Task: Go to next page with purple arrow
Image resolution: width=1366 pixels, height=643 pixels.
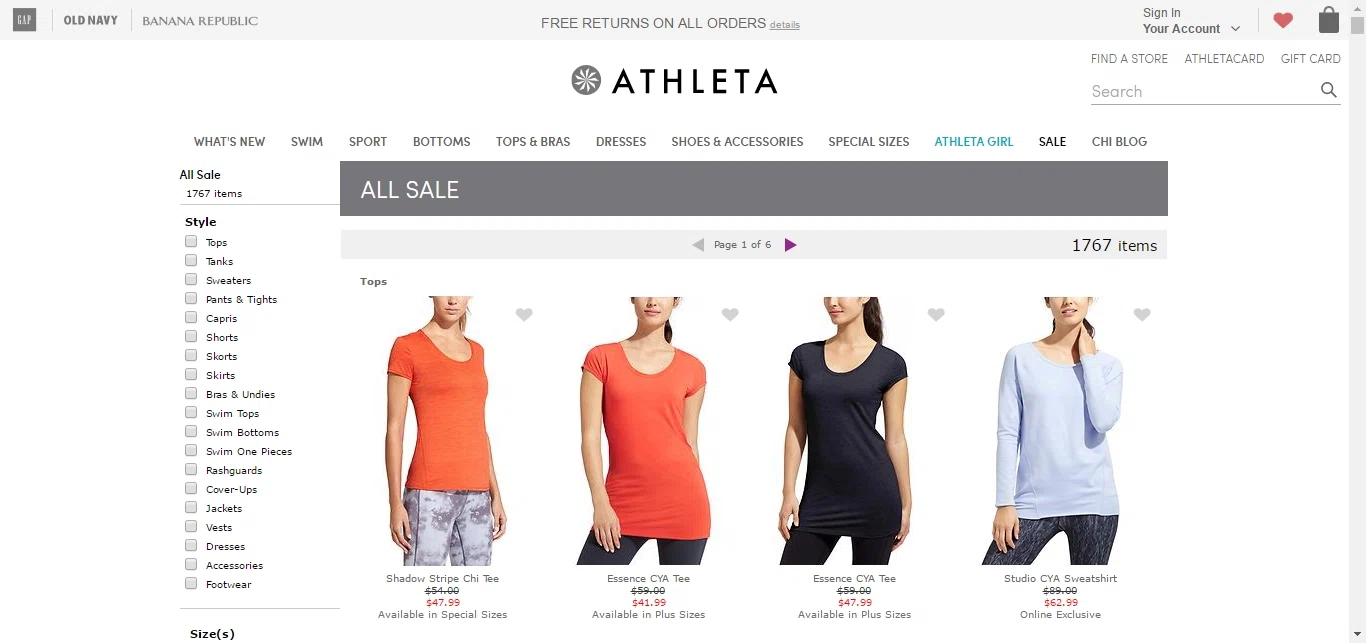Action: click(790, 245)
